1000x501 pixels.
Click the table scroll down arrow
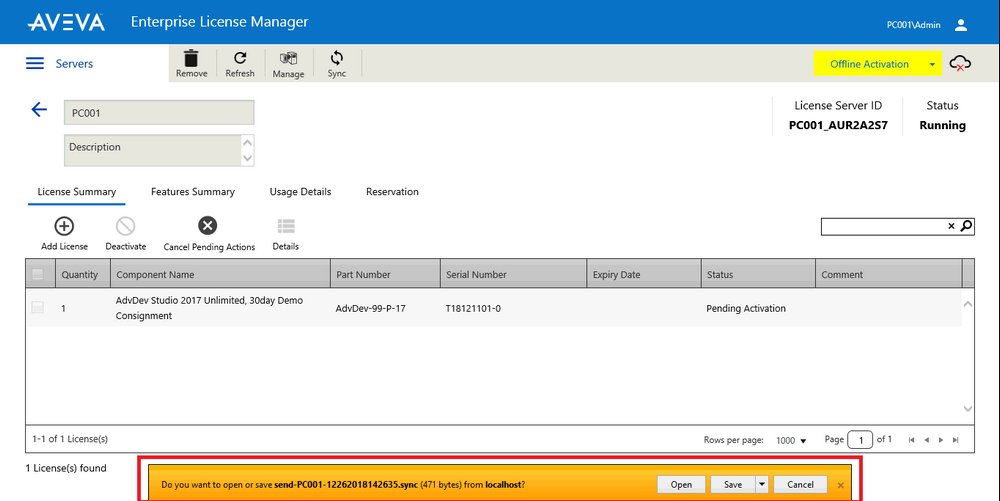click(967, 409)
